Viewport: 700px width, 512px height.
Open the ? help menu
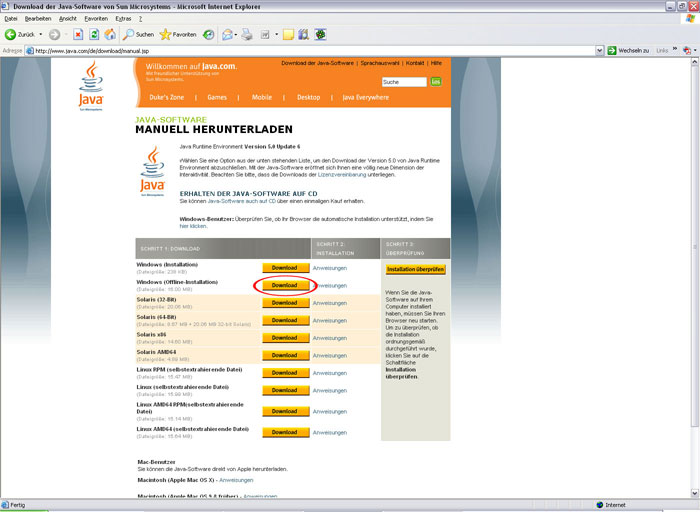pos(140,19)
